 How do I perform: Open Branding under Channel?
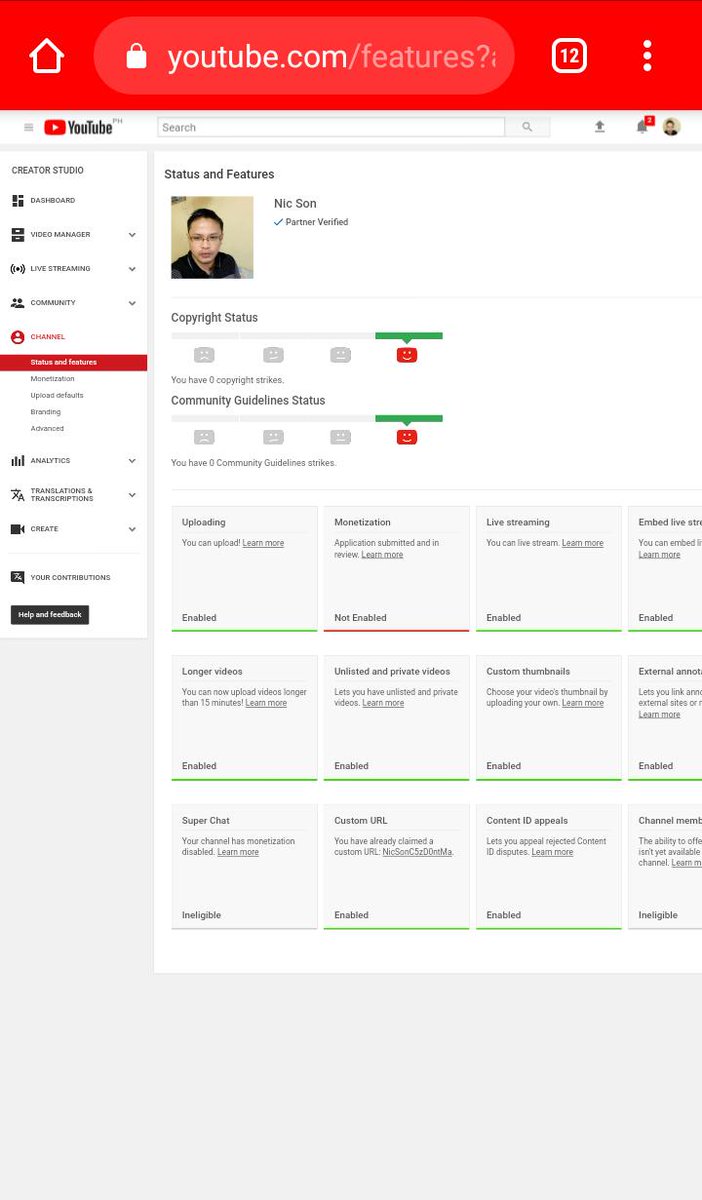45,412
